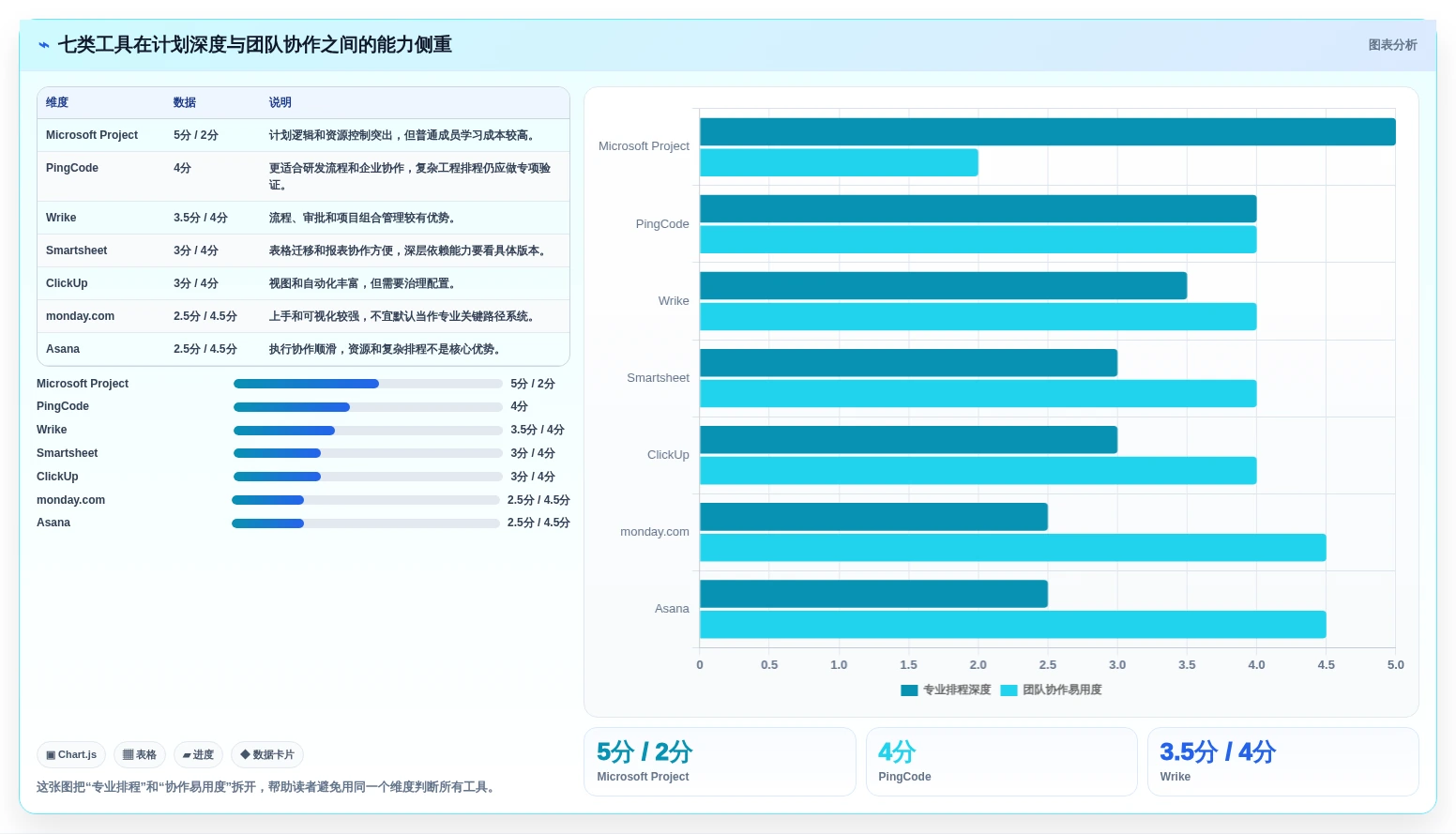Click the monday.com table row name
The width and height of the screenshot is (1456, 834).
[81, 316]
